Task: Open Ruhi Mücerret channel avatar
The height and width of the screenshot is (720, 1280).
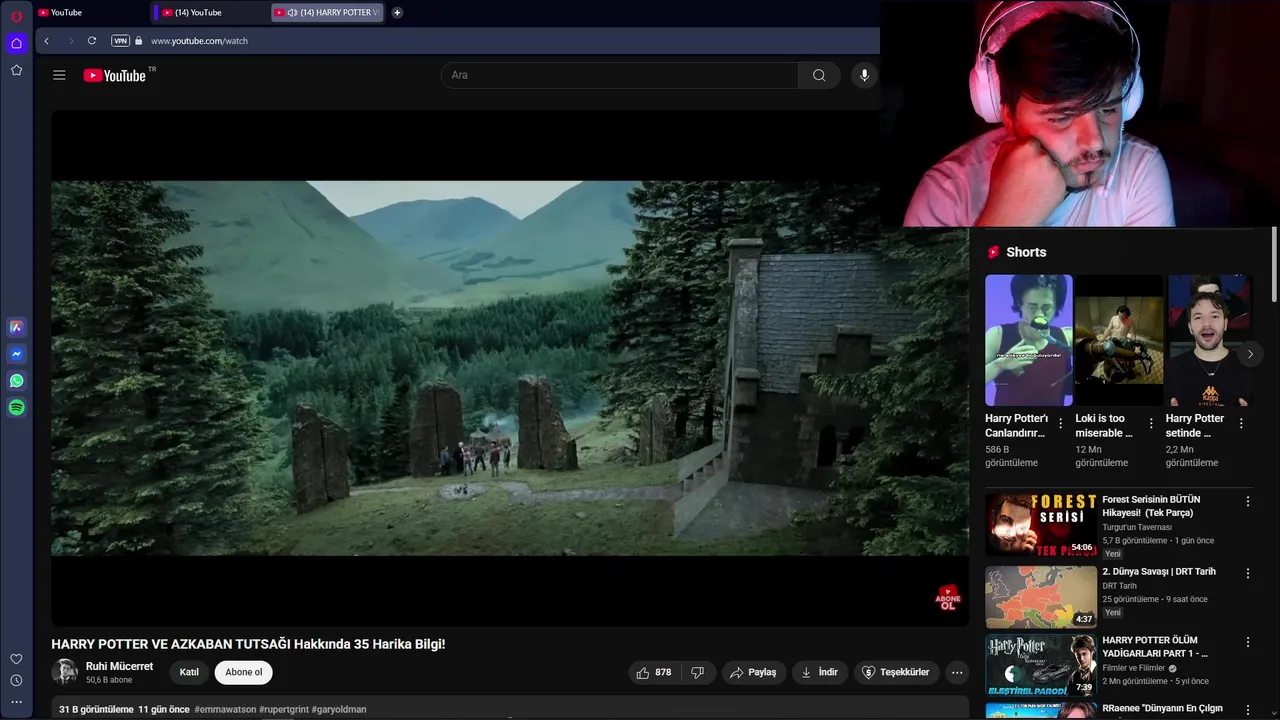Action: pos(65,672)
